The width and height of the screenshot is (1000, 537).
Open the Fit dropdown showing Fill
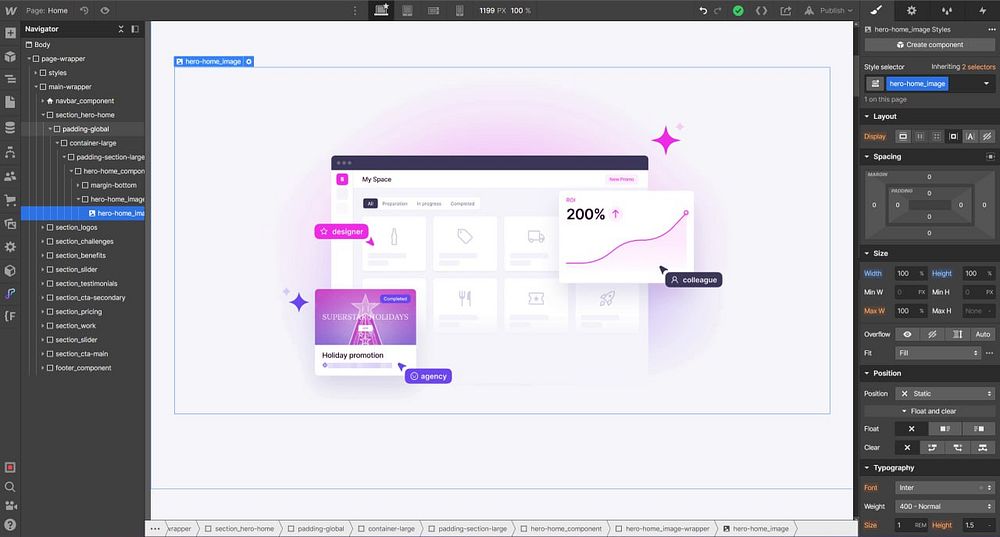(938, 353)
